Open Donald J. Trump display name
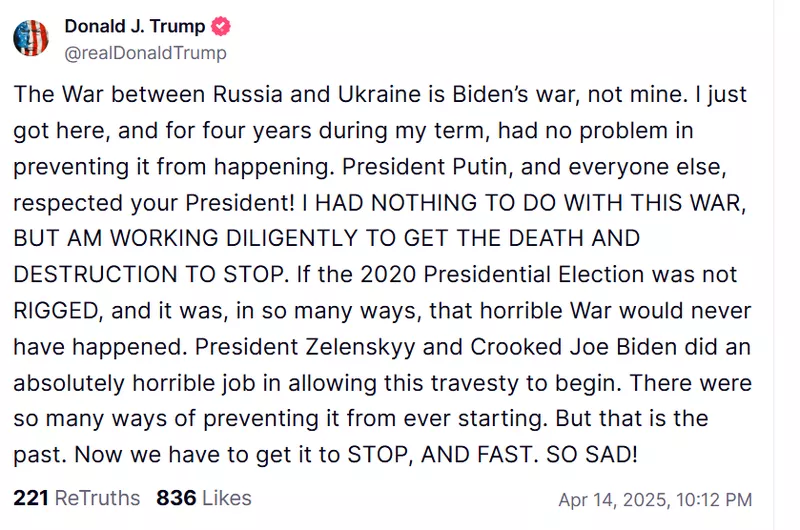This screenshot has width=800, height=530. pyautogui.click(x=135, y=26)
